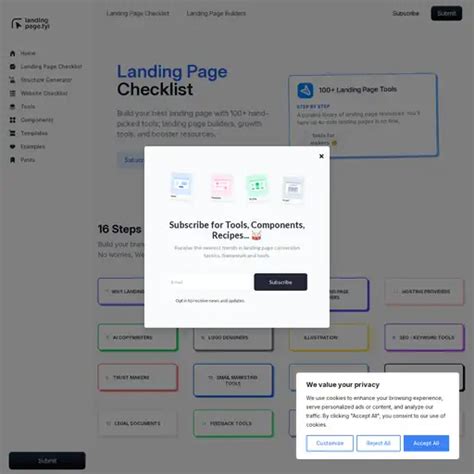Close the subscribe popup with X
Viewport: 474px width, 474px height.
coord(321,156)
